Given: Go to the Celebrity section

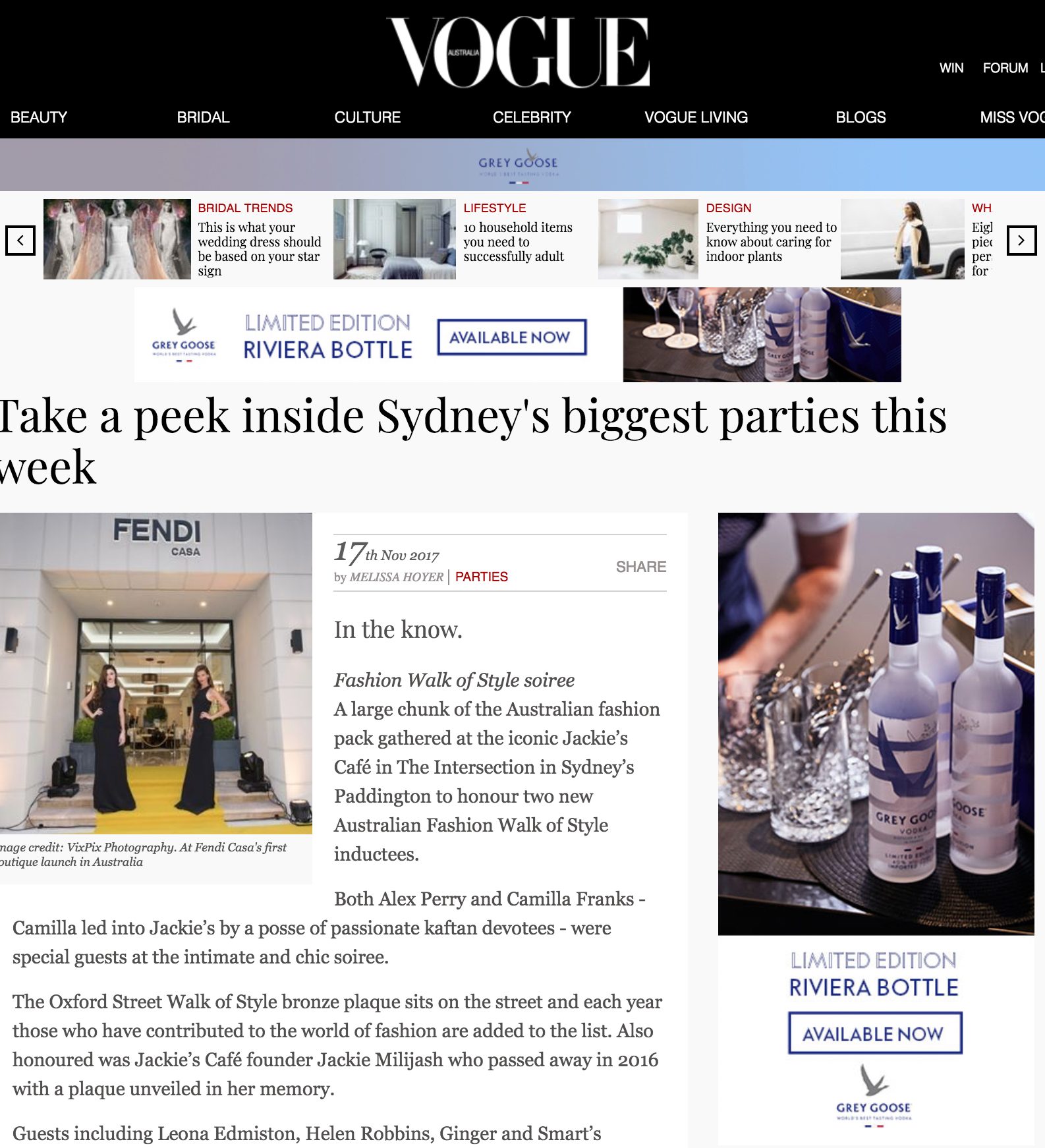Looking at the screenshot, I should point(532,117).
